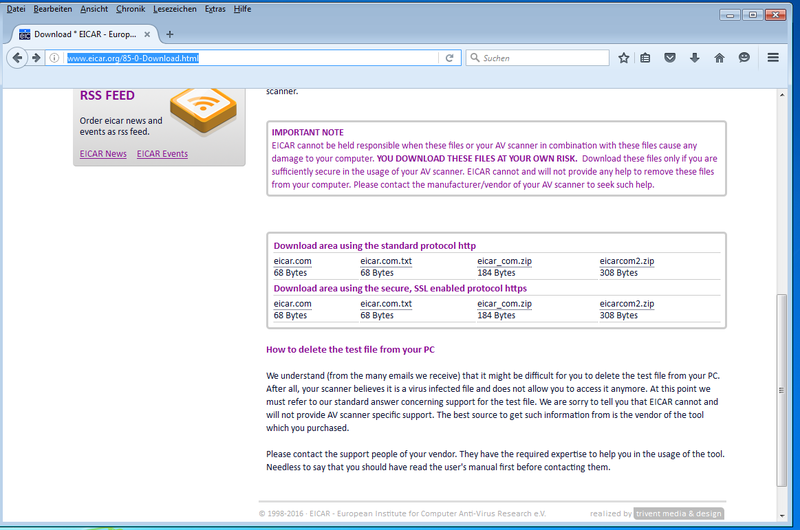Open the Lesezeichen menu

click(174, 8)
